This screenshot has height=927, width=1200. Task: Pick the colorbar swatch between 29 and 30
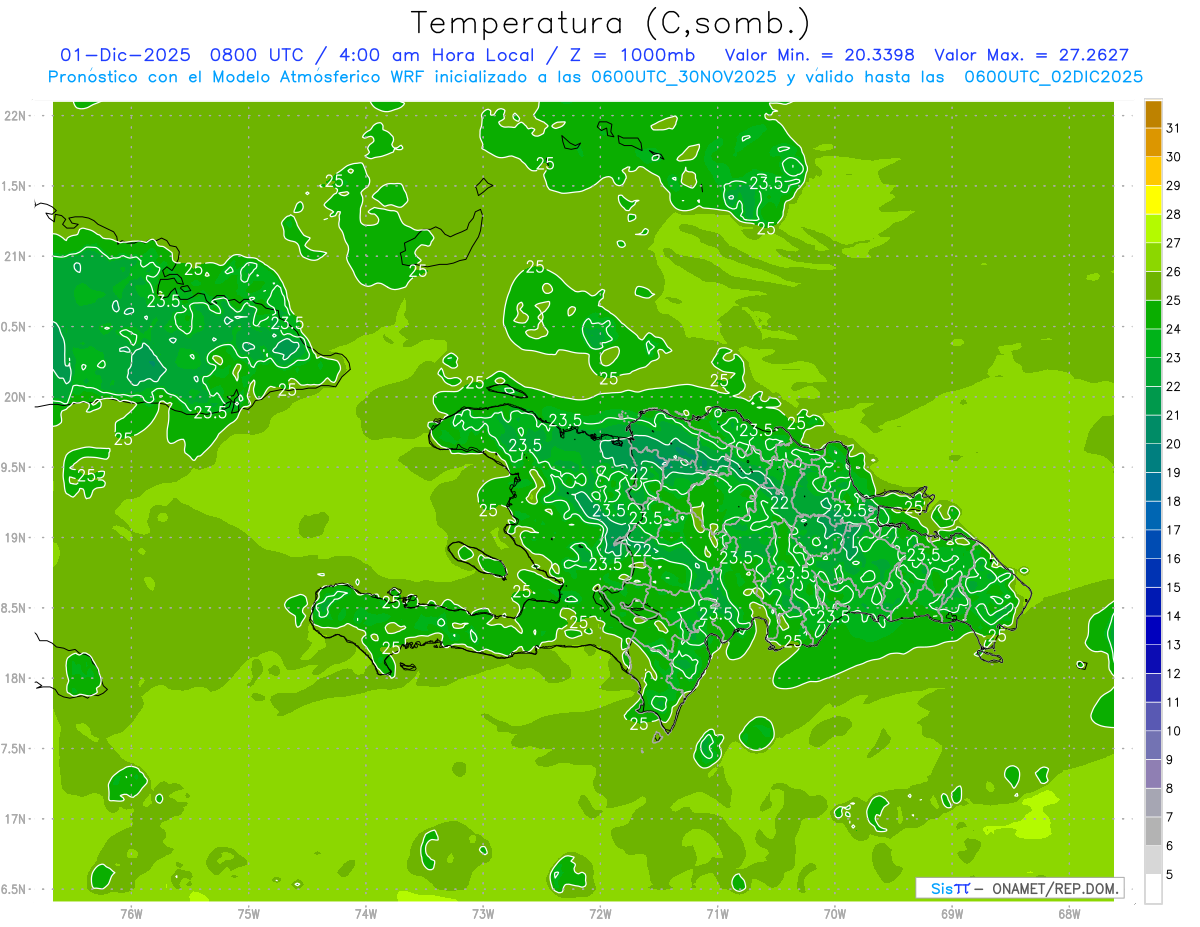pos(1153,171)
